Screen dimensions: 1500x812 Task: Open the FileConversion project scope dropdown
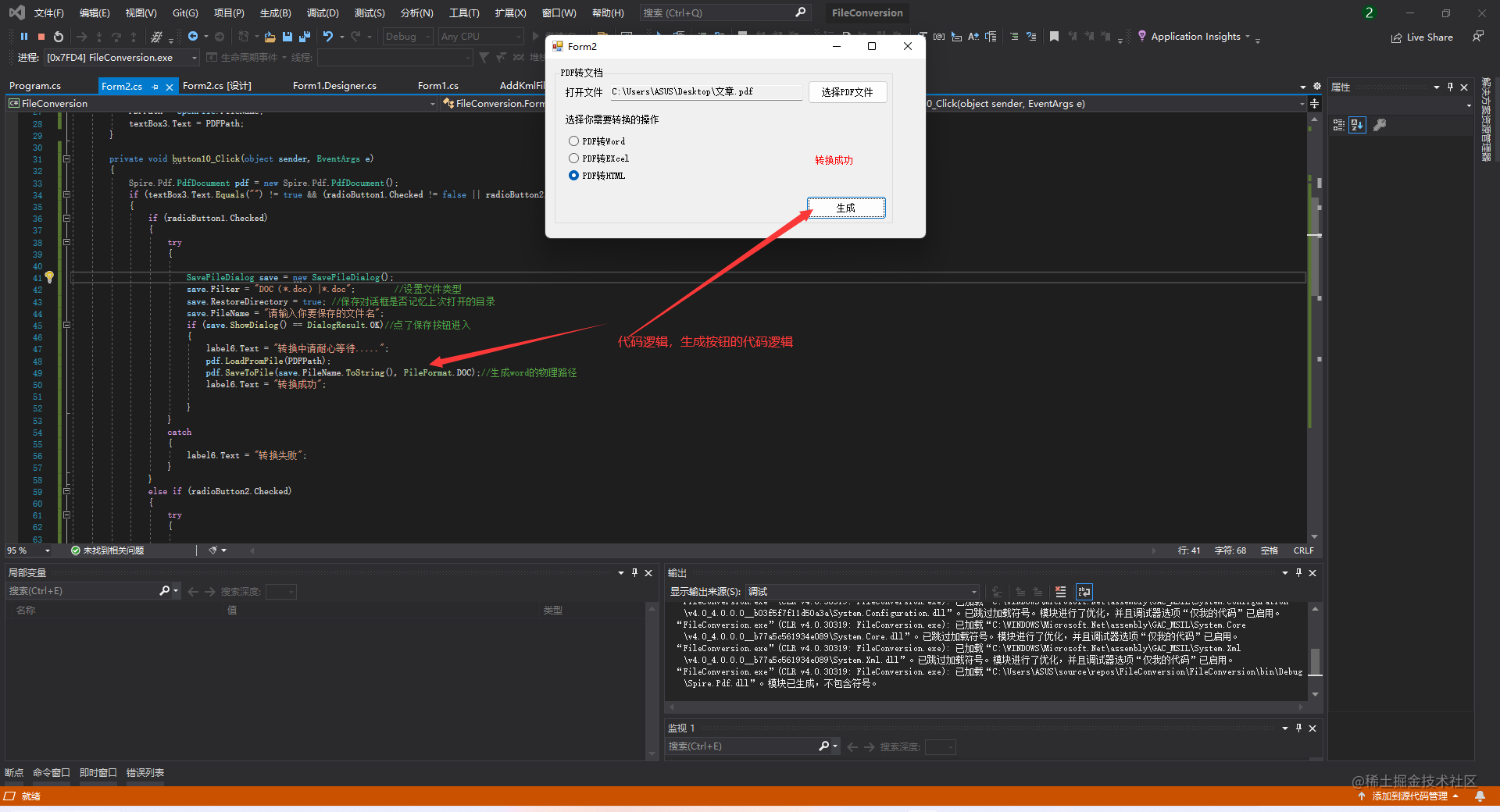tap(222, 104)
